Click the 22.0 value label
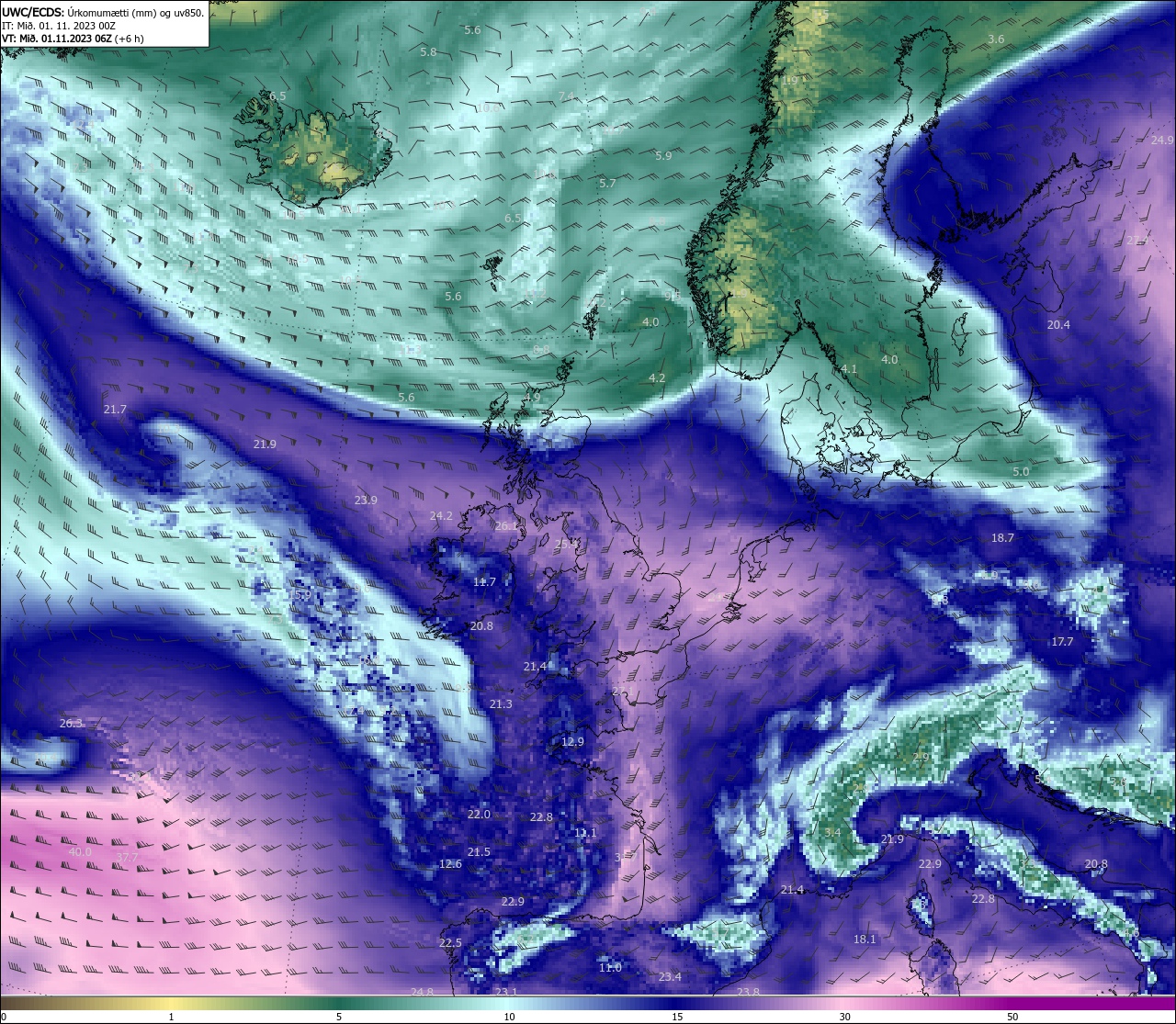Image resolution: width=1176 pixels, height=1024 pixels. point(479,815)
